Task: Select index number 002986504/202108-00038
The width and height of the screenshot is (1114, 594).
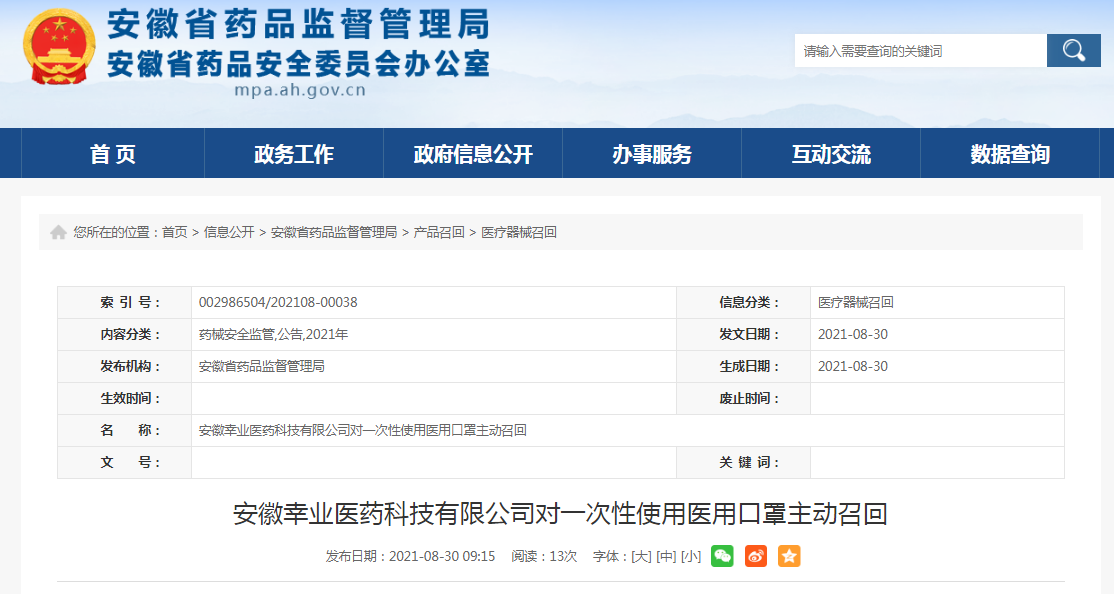Action: 278,302
